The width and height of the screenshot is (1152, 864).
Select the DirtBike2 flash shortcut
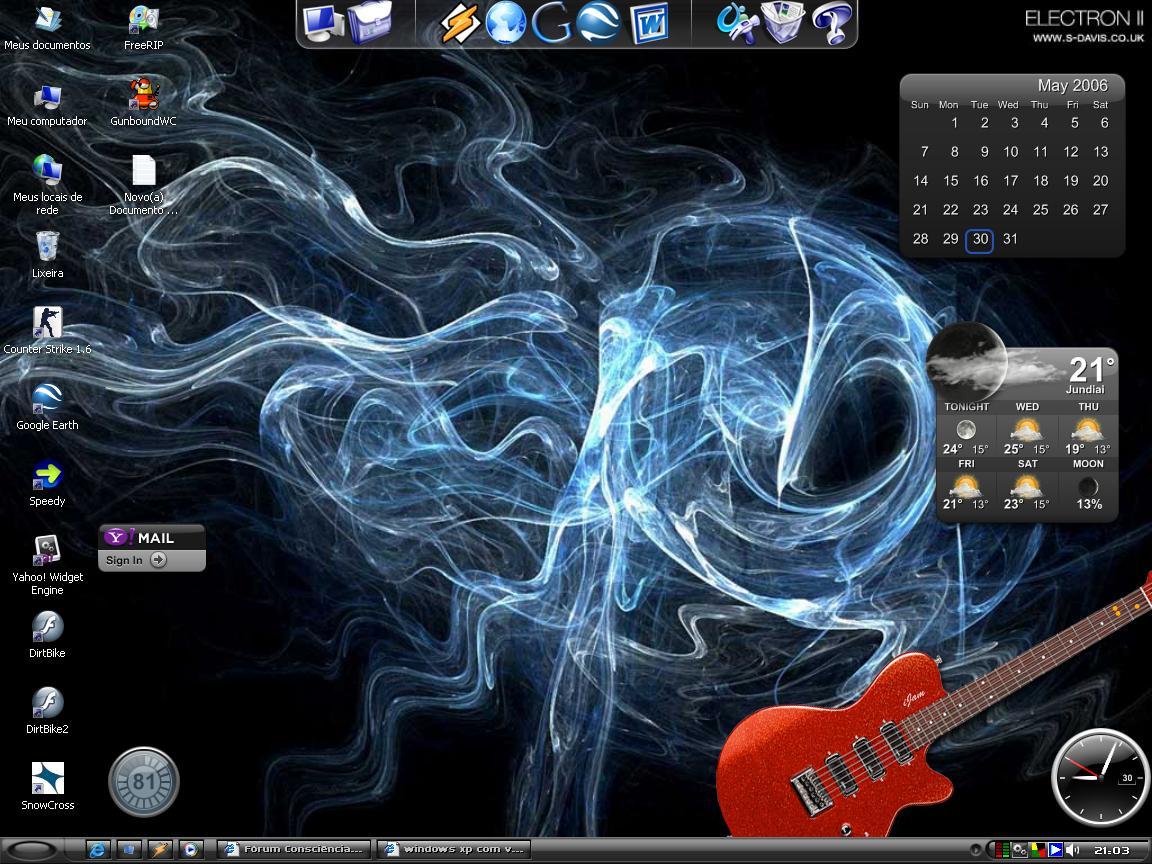tap(47, 710)
